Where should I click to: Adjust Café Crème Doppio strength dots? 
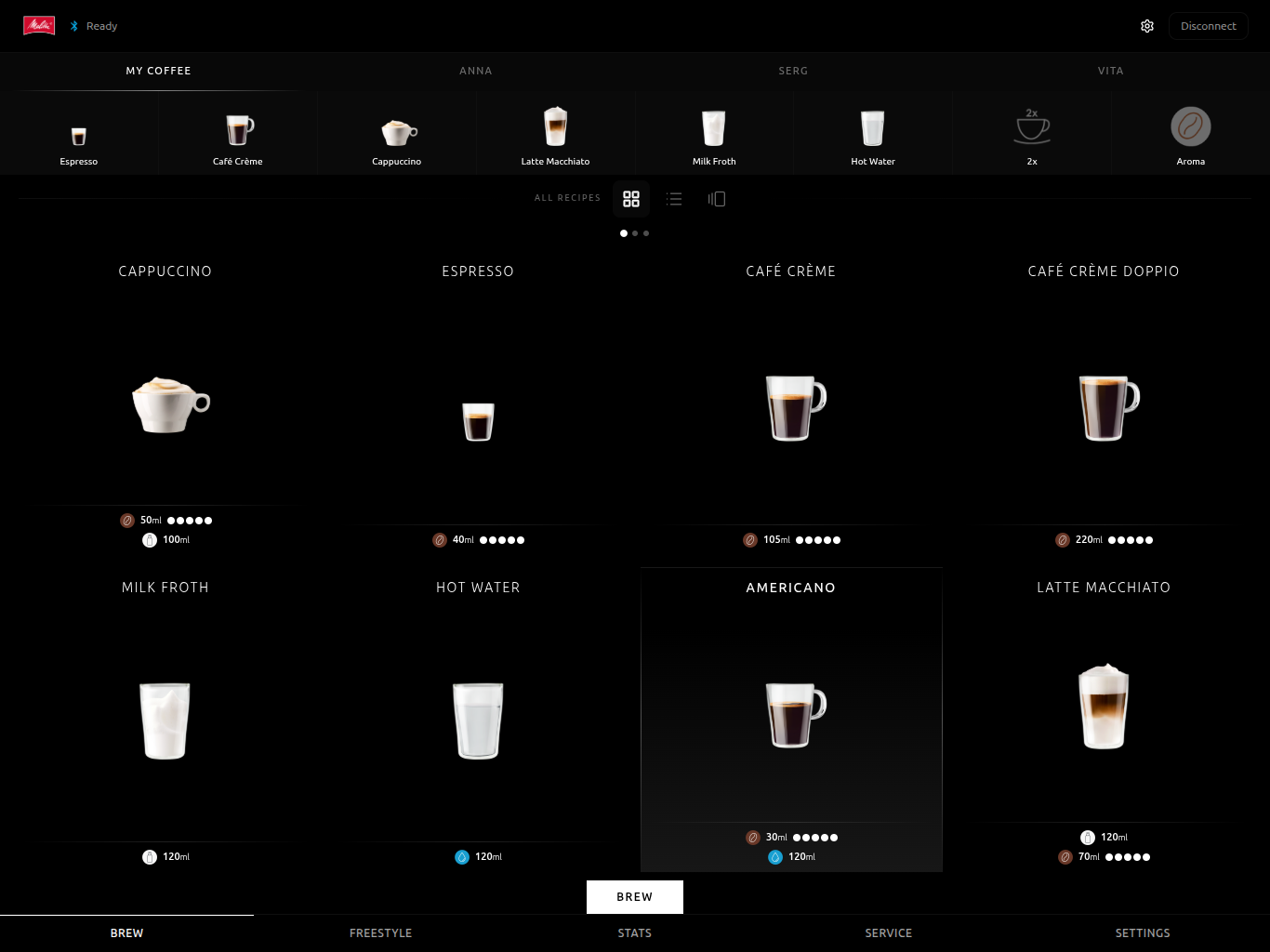[x=1131, y=540]
